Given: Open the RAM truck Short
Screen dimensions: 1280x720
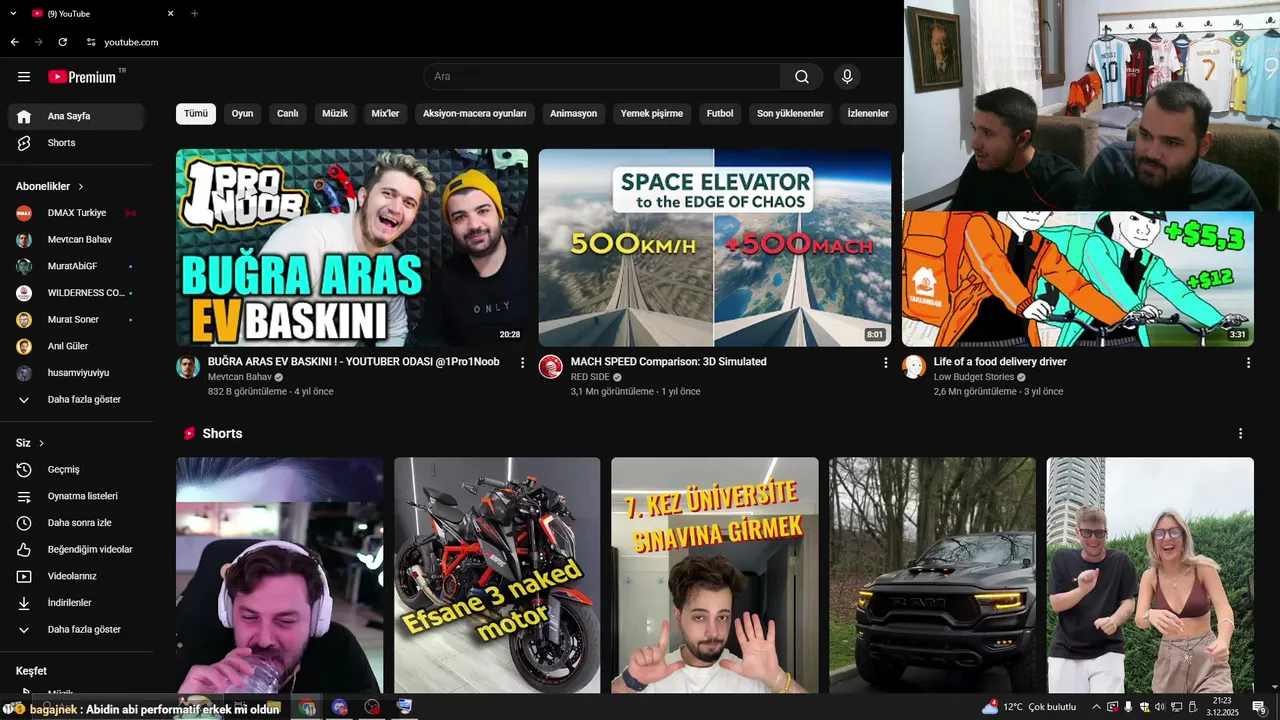Looking at the screenshot, I should coord(932,575).
